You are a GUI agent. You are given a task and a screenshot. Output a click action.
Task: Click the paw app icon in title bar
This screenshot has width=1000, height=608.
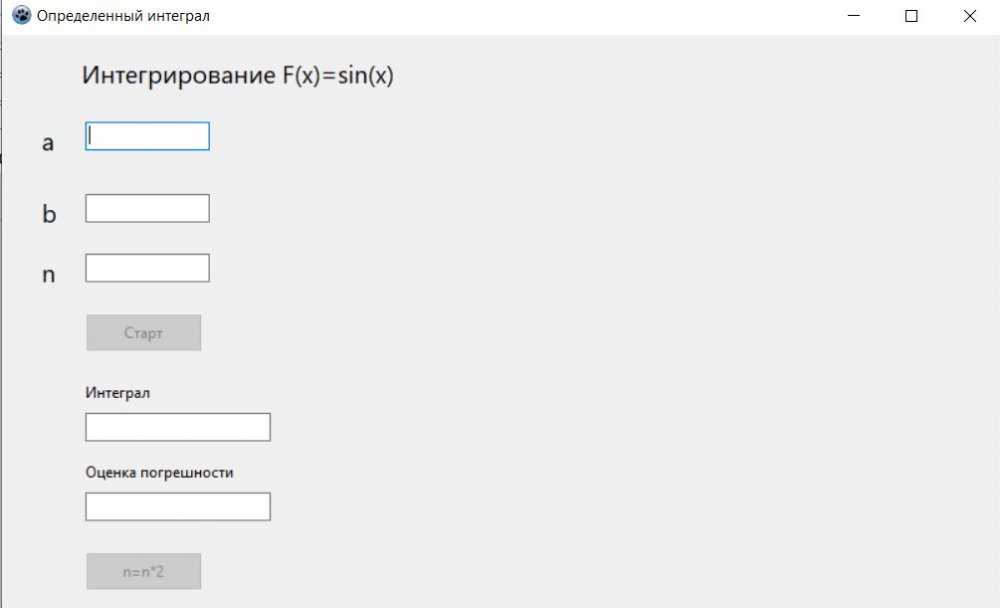click(x=21, y=16)
